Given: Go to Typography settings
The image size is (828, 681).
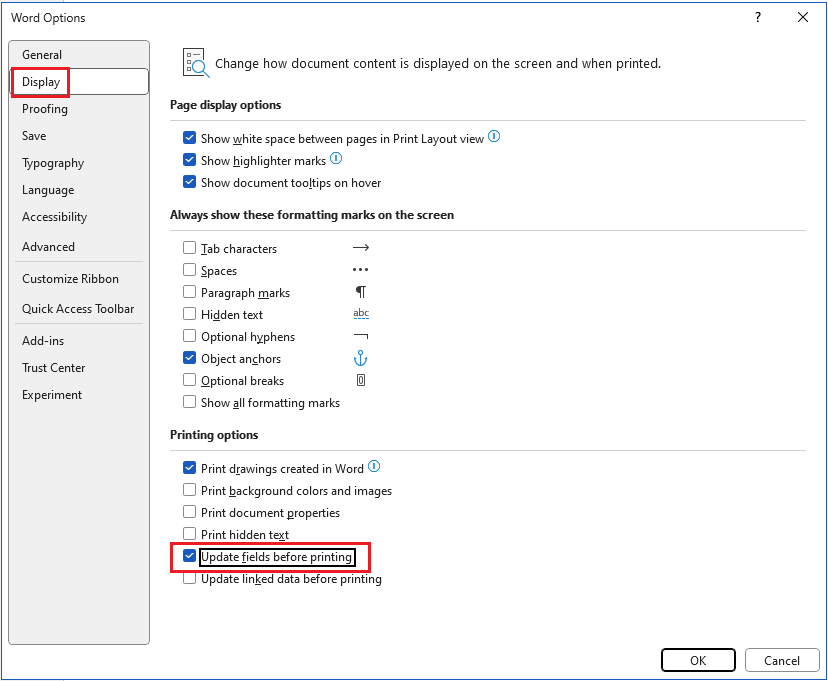Looking at the screenshot, I should [x=79, y=163].
